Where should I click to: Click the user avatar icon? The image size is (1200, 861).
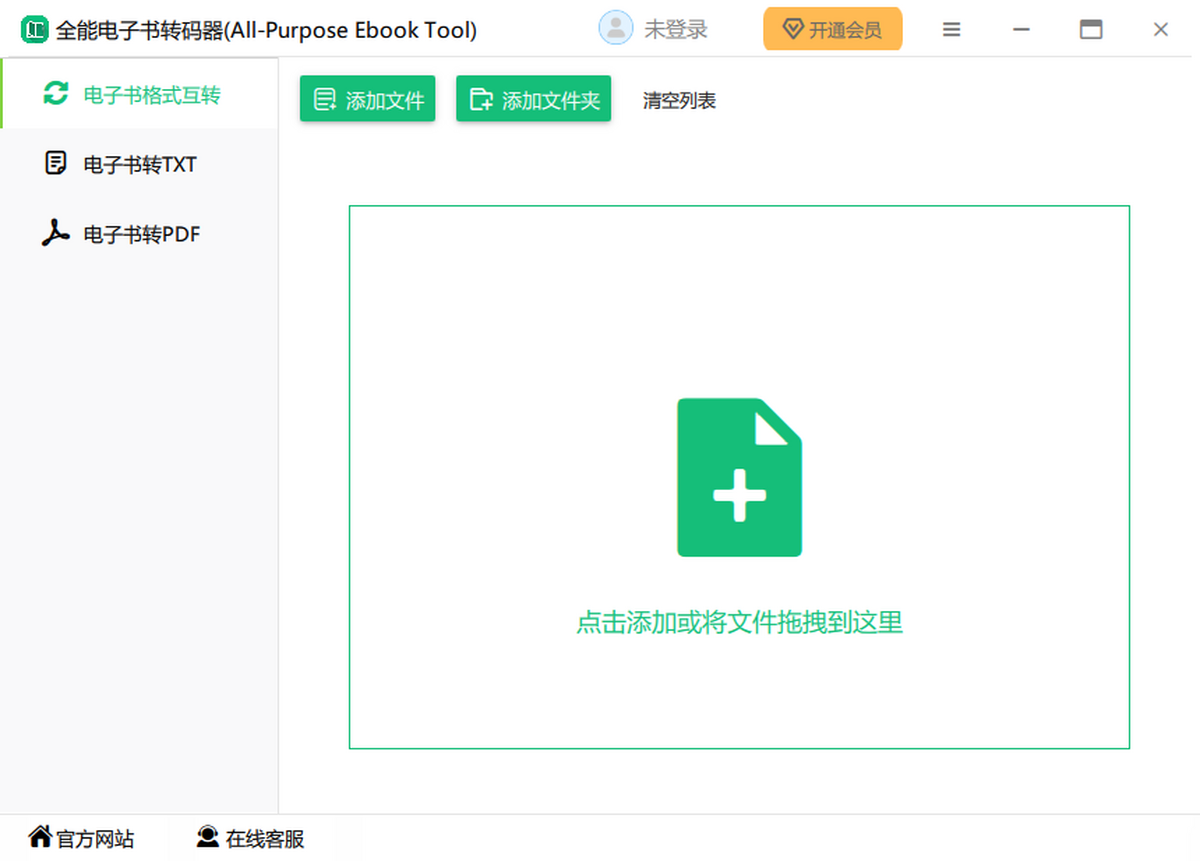coord(615,29)
